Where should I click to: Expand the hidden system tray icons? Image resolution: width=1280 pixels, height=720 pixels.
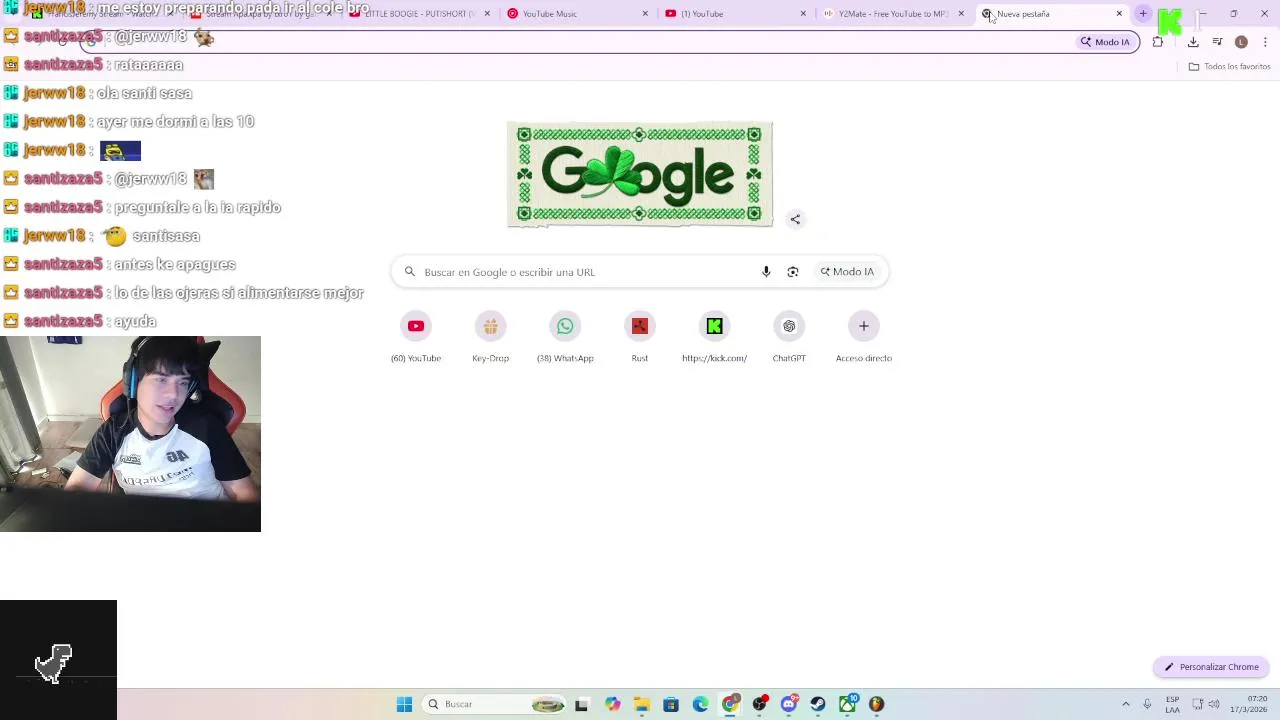coord(1125,704)
